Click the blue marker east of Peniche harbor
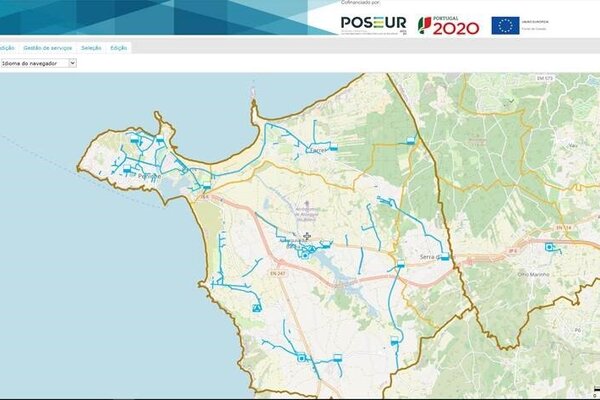The height and width of the screenshot is (400, 600). (207, 186)
